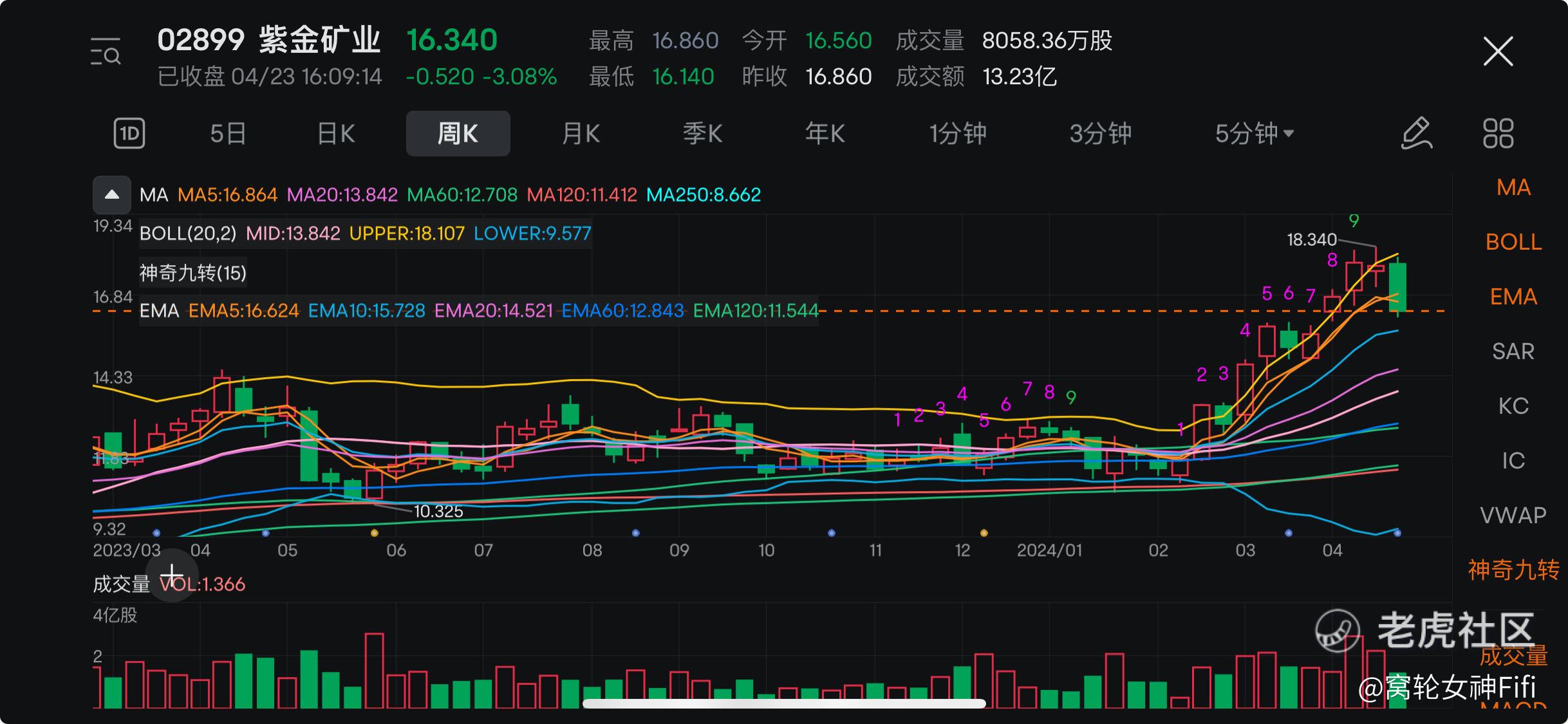Image resolution: width=1568 pixels, height=724 pixels.
Task: Click the VOL:1.366 volume label
Action: 203,584
